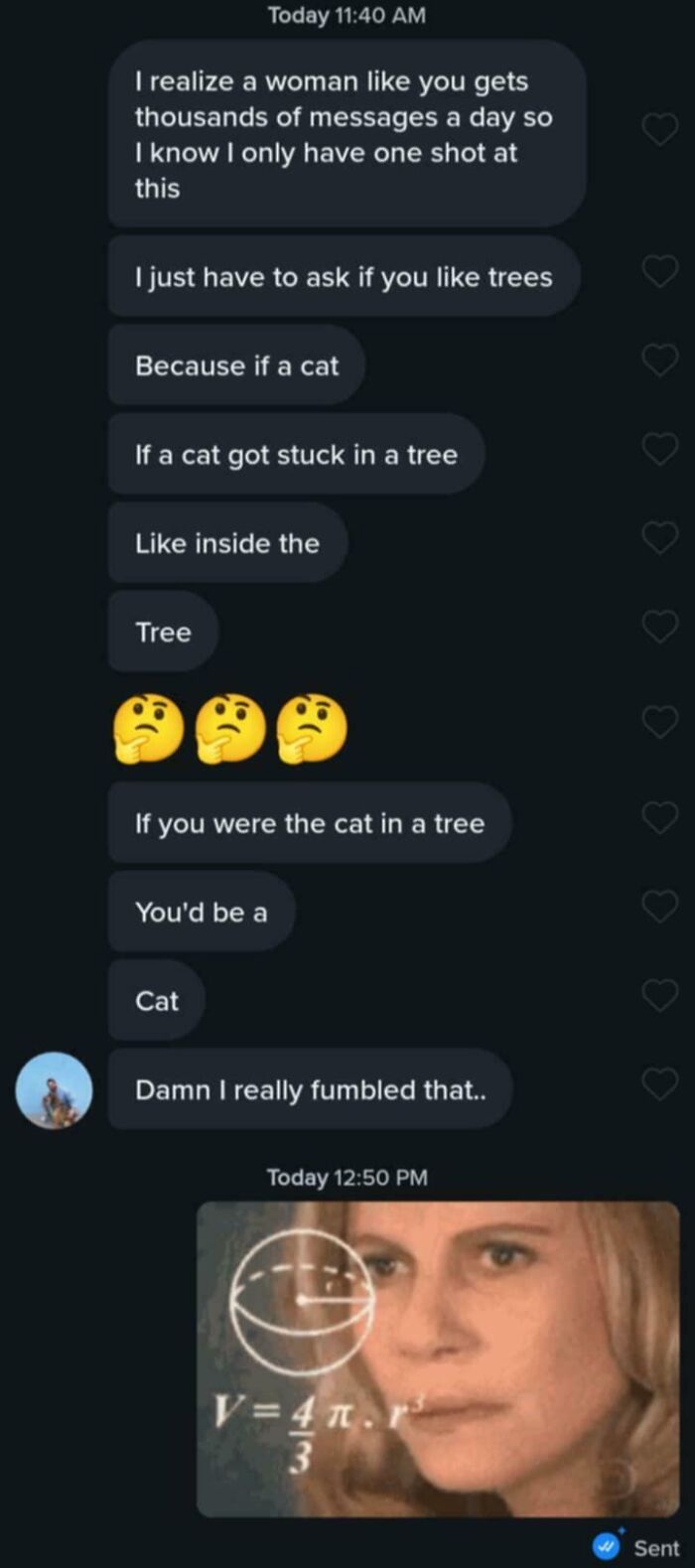Open the sender's circular profile avatar
This screenshot has width=695, height=1568.
[55, 1090]
